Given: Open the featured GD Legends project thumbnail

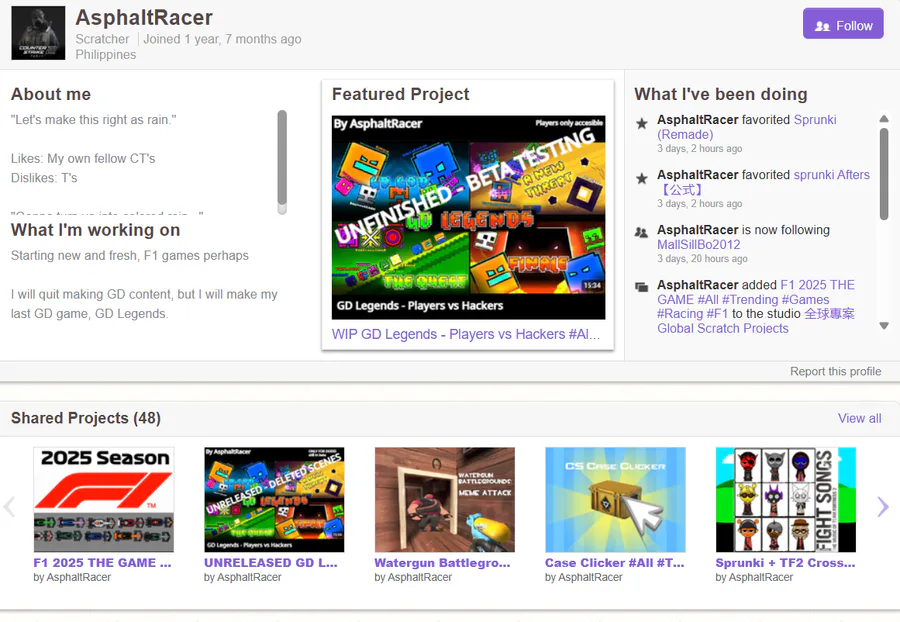Looking at the screenshot, I should tap(468, 217).
